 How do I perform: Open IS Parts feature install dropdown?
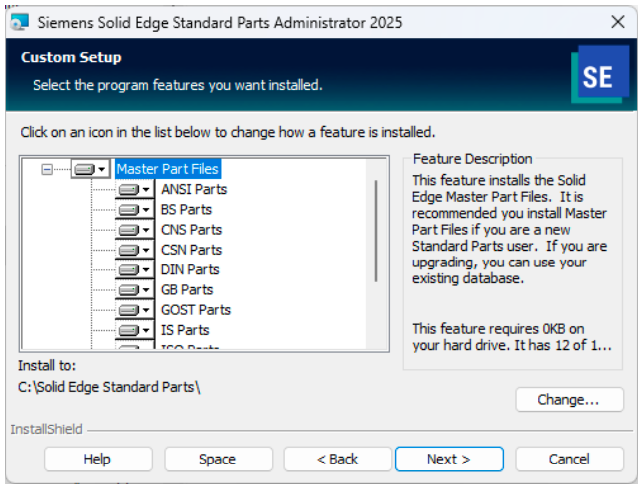pos(135,330)
